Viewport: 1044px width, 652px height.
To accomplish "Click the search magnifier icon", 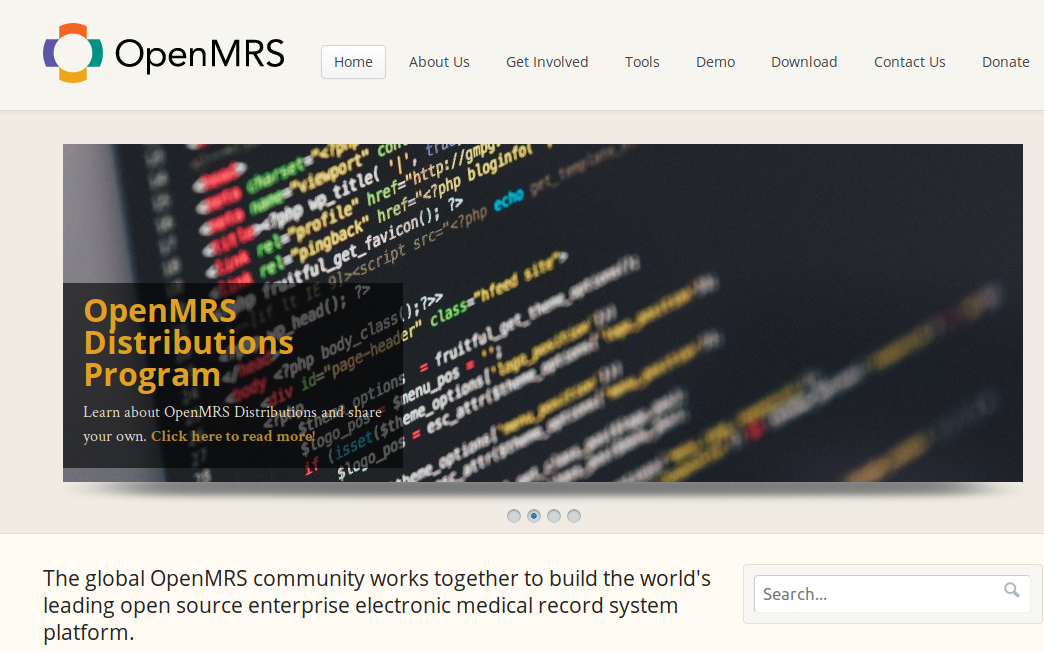I will [x=1011, y=590].
